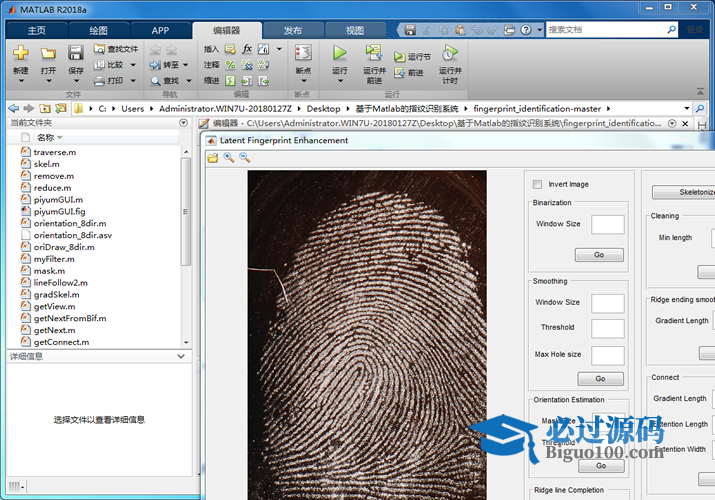Screen dimensions: 715x500
Task: Click the 保存 (Save) icon
Action: click(x=75, y=53)
